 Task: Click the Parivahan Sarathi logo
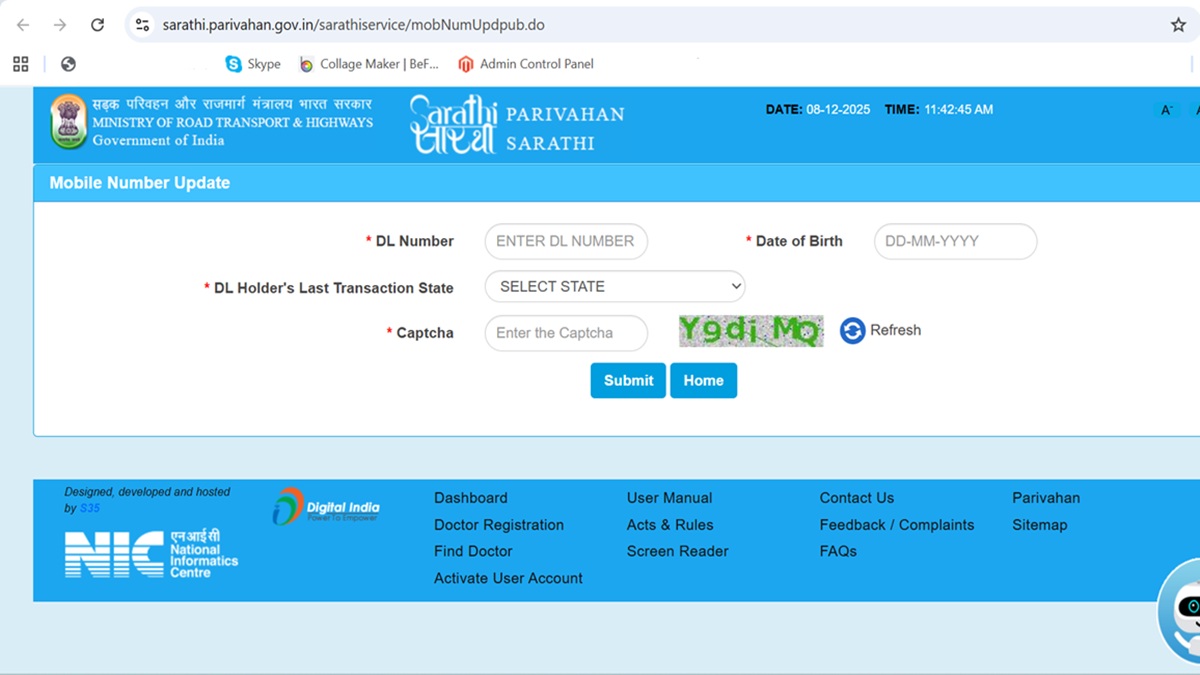[x=516, y=125]
